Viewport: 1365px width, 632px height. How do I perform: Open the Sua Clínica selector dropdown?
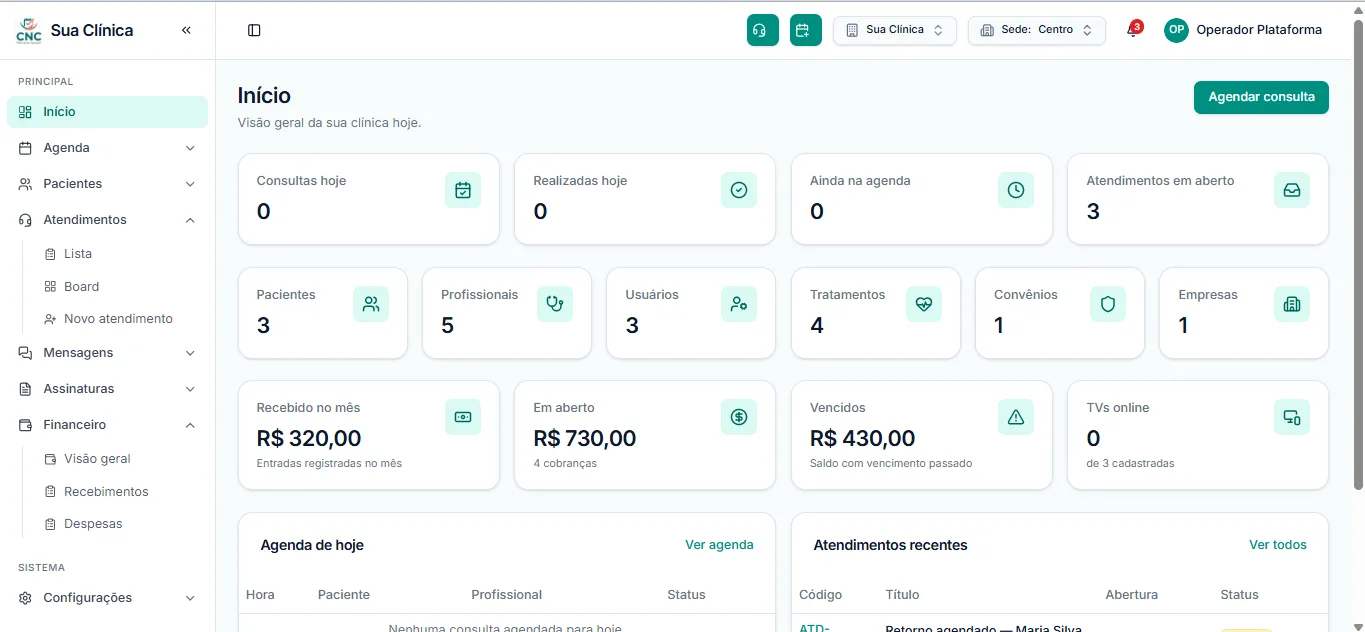[x=895, y=30]
